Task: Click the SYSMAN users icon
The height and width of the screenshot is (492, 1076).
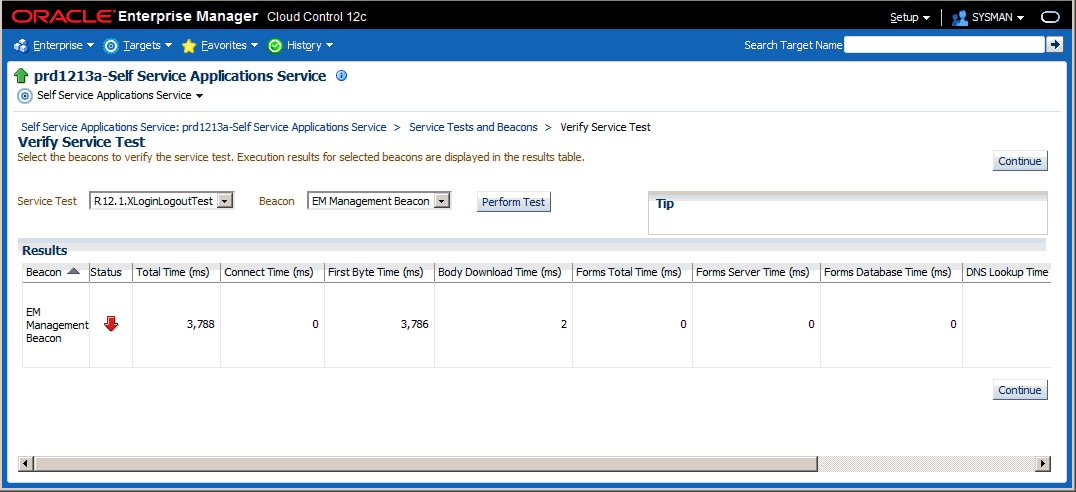Action: tap(959, 18)
